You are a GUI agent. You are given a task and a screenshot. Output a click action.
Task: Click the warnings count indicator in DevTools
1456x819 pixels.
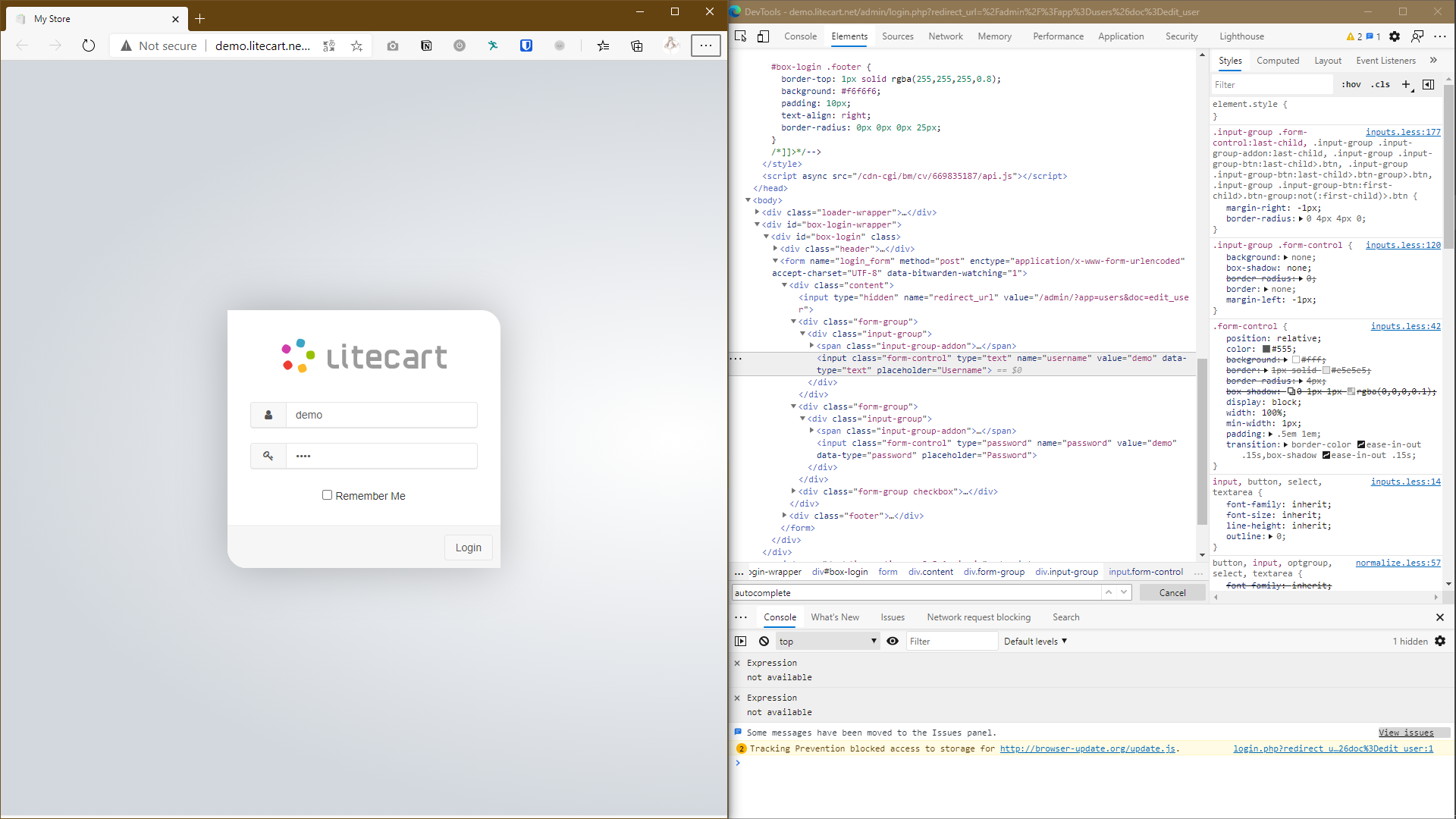pos(1354,36)
